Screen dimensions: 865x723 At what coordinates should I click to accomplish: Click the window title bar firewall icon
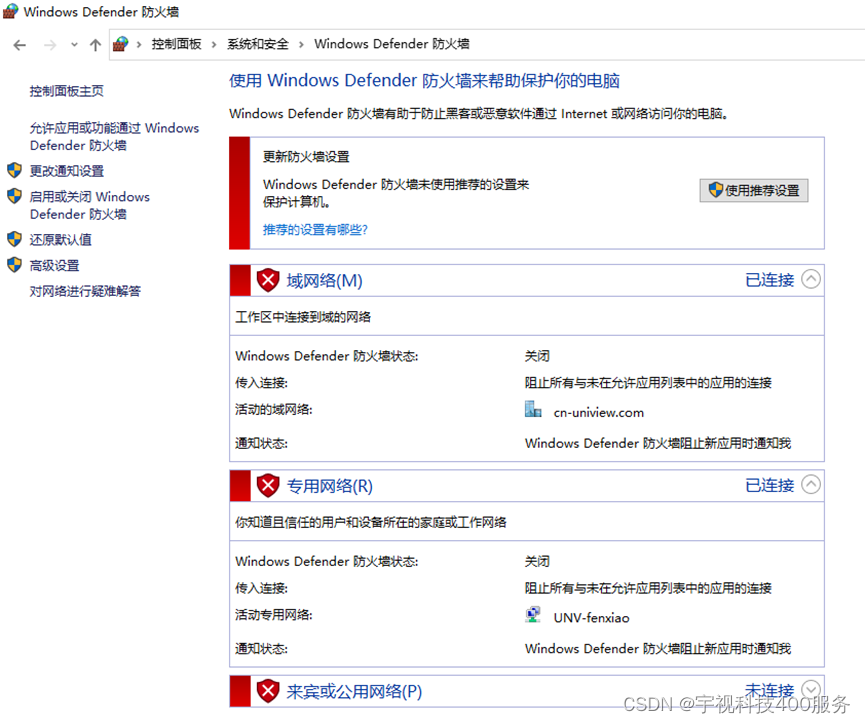click(10, 11)
